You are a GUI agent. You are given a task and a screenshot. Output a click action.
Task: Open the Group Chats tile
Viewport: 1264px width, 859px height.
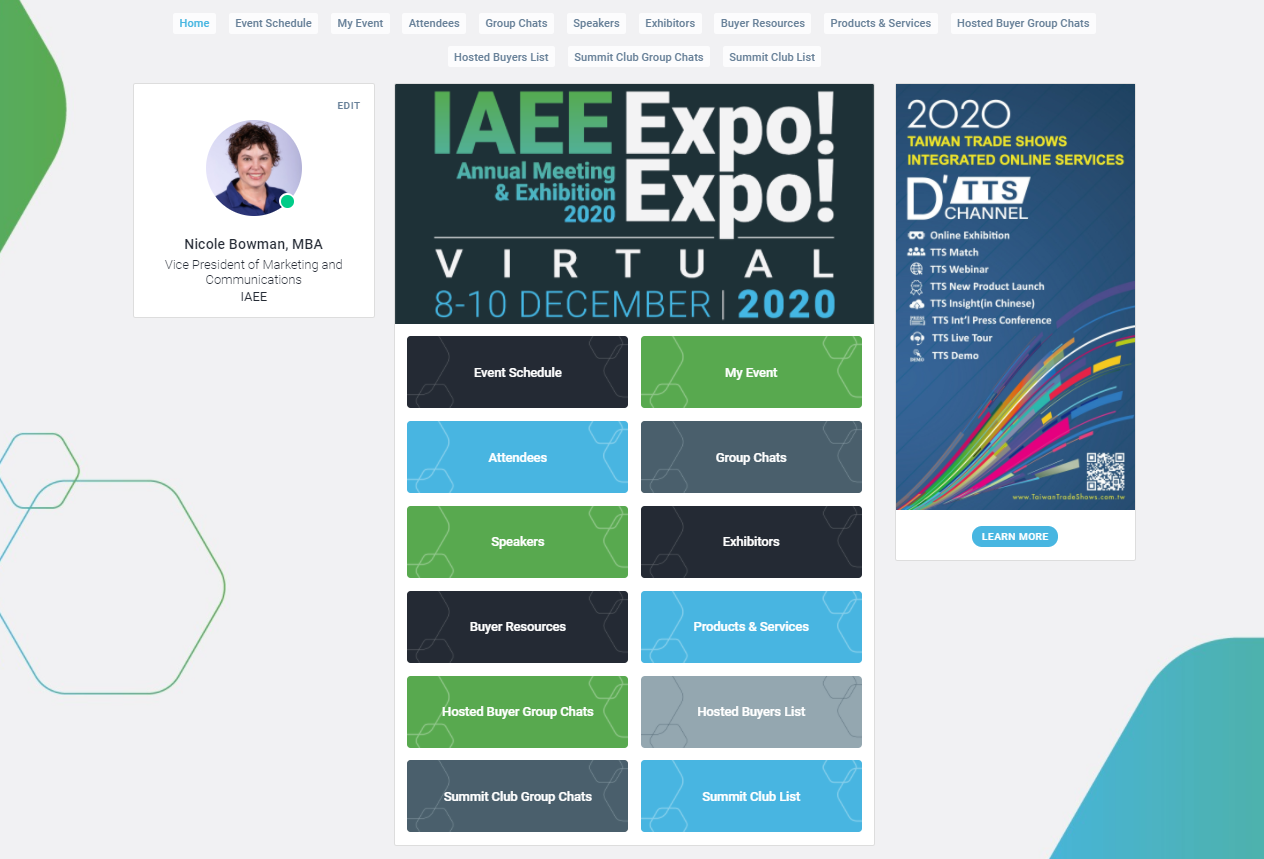[751, 457]
